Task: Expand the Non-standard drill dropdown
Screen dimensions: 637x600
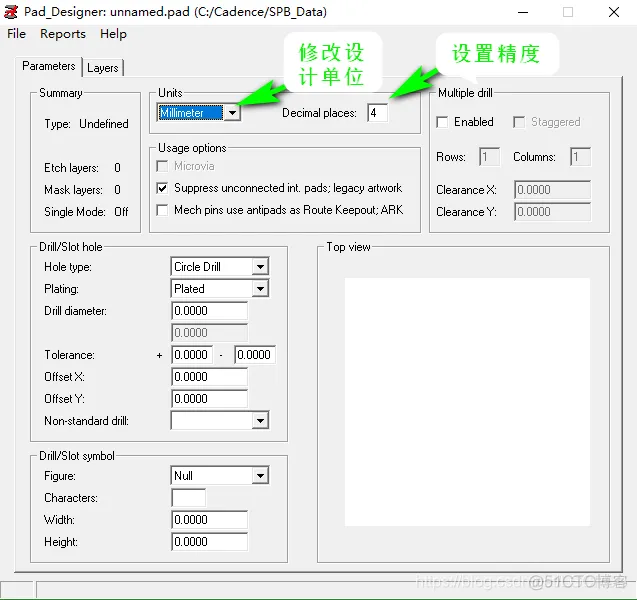Action: click(260, 420)
